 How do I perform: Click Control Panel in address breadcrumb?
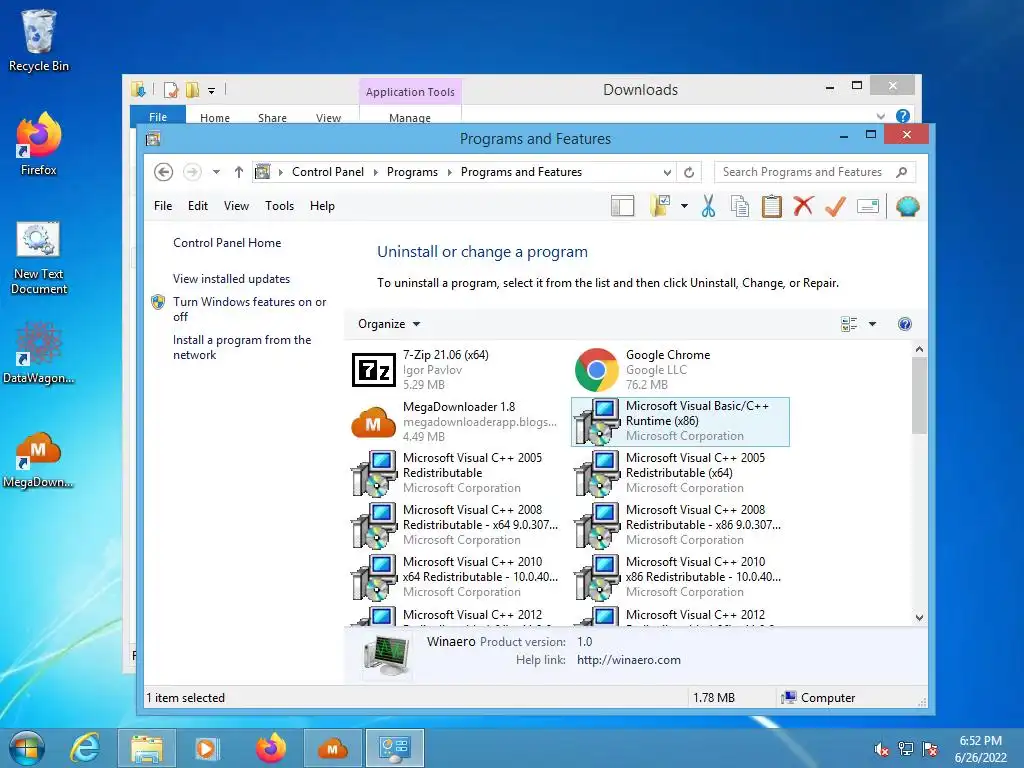[x=328, y=172]
